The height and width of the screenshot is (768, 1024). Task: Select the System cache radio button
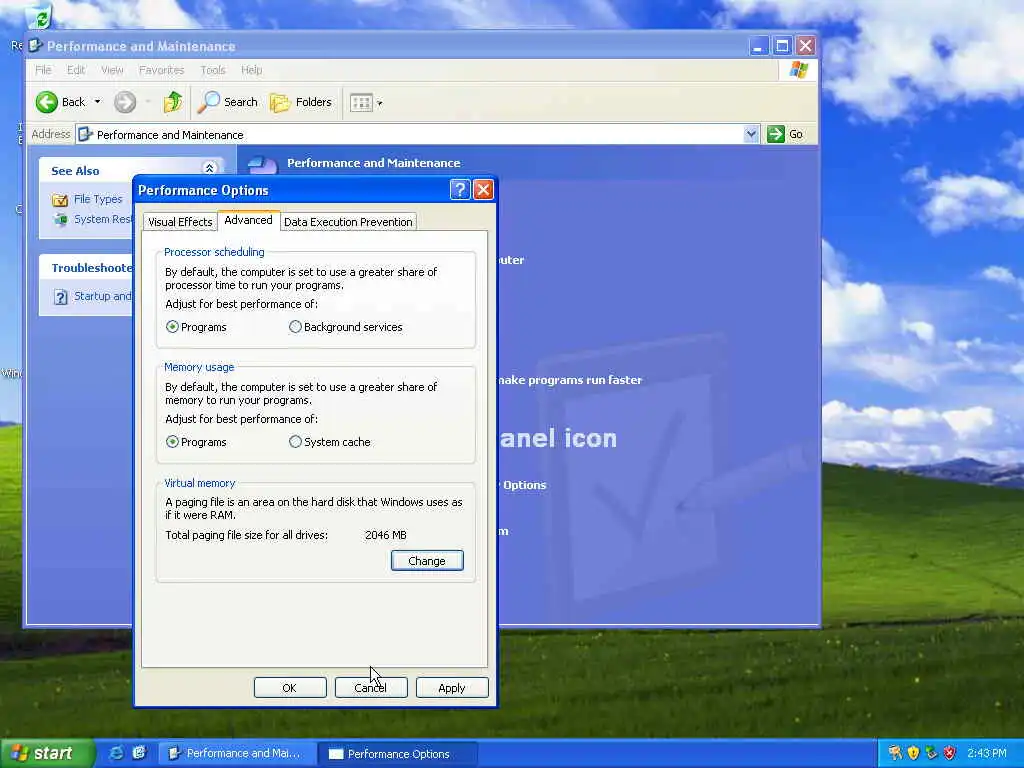(295, 442)
